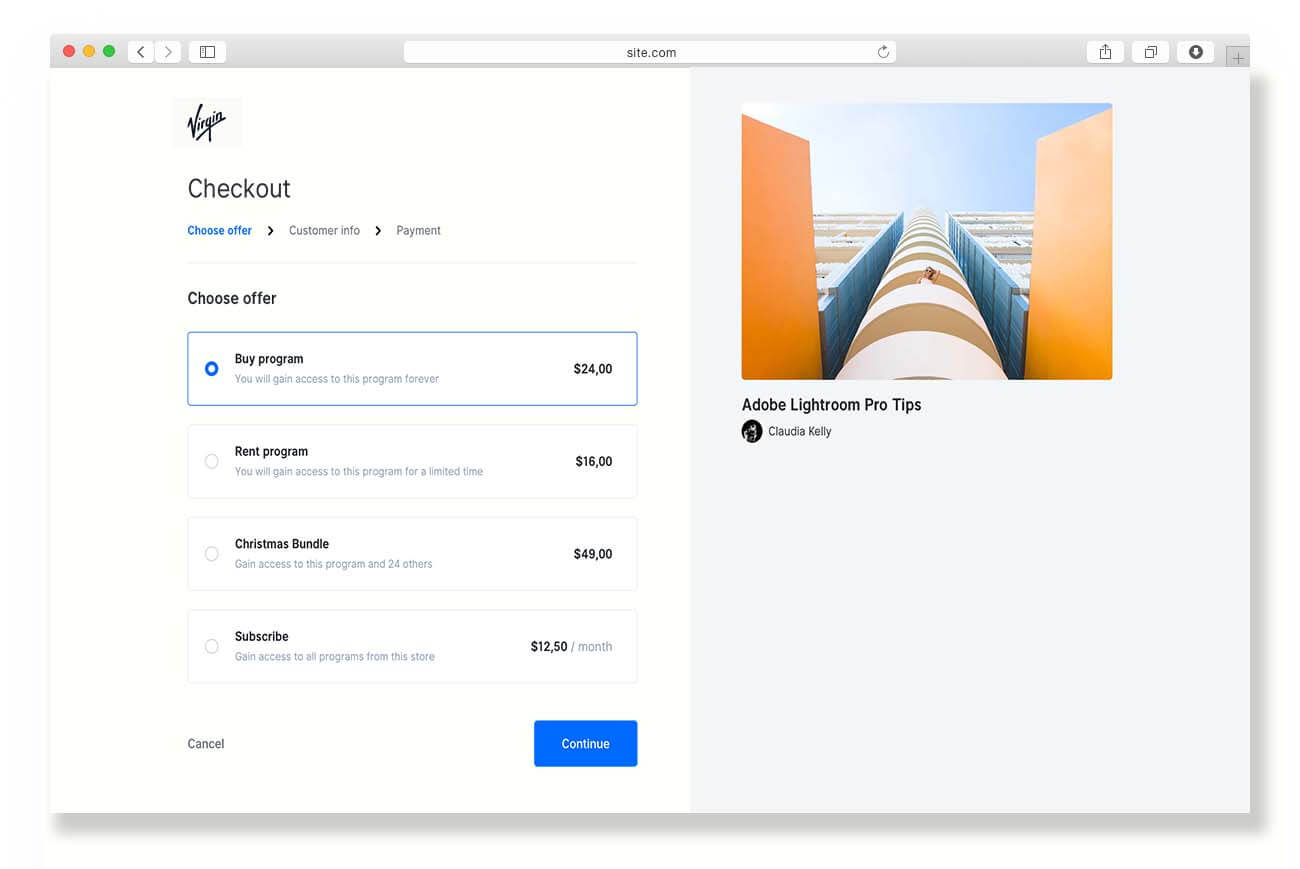This screenshot has width=1300, height=869.
Task: Select the Subscribe radio button
Action: pyautogui.click(x=211, y=646)
